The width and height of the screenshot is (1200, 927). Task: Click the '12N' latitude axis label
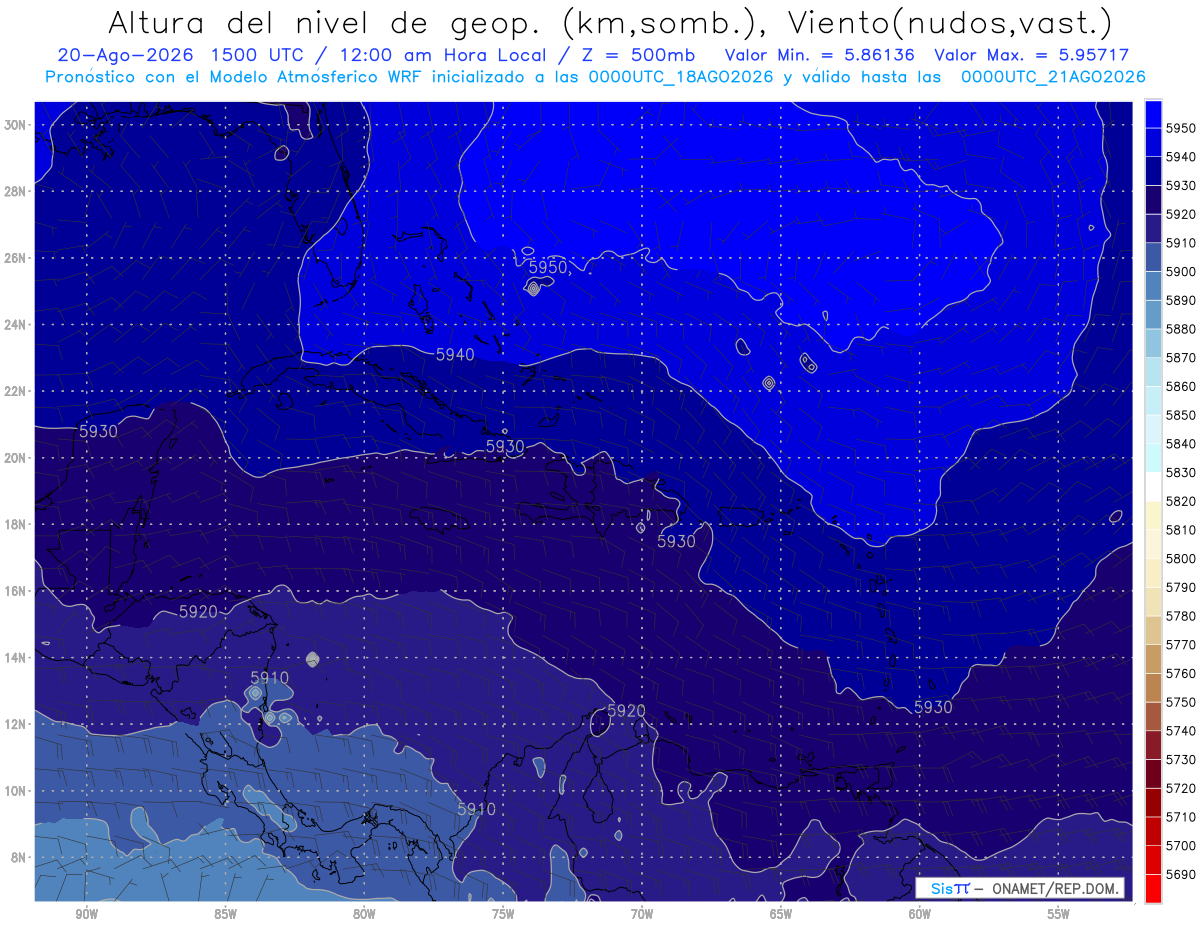coord(15,725)
